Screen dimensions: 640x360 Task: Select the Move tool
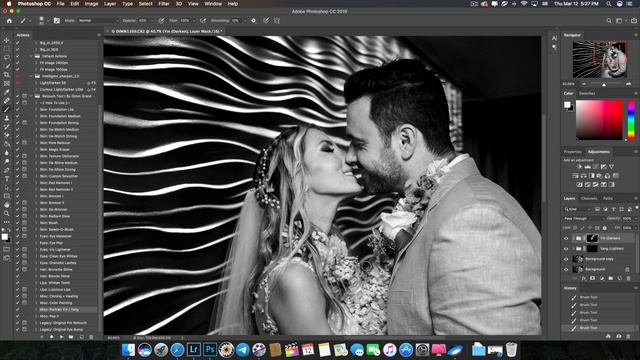(x=7, y=40)
